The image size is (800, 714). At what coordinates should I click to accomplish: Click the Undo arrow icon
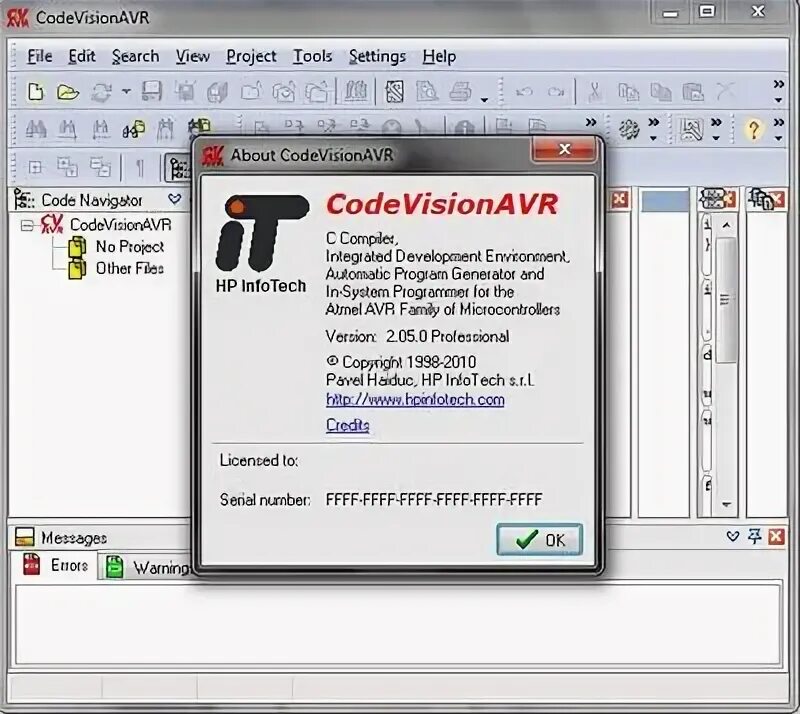click(524, 92)
